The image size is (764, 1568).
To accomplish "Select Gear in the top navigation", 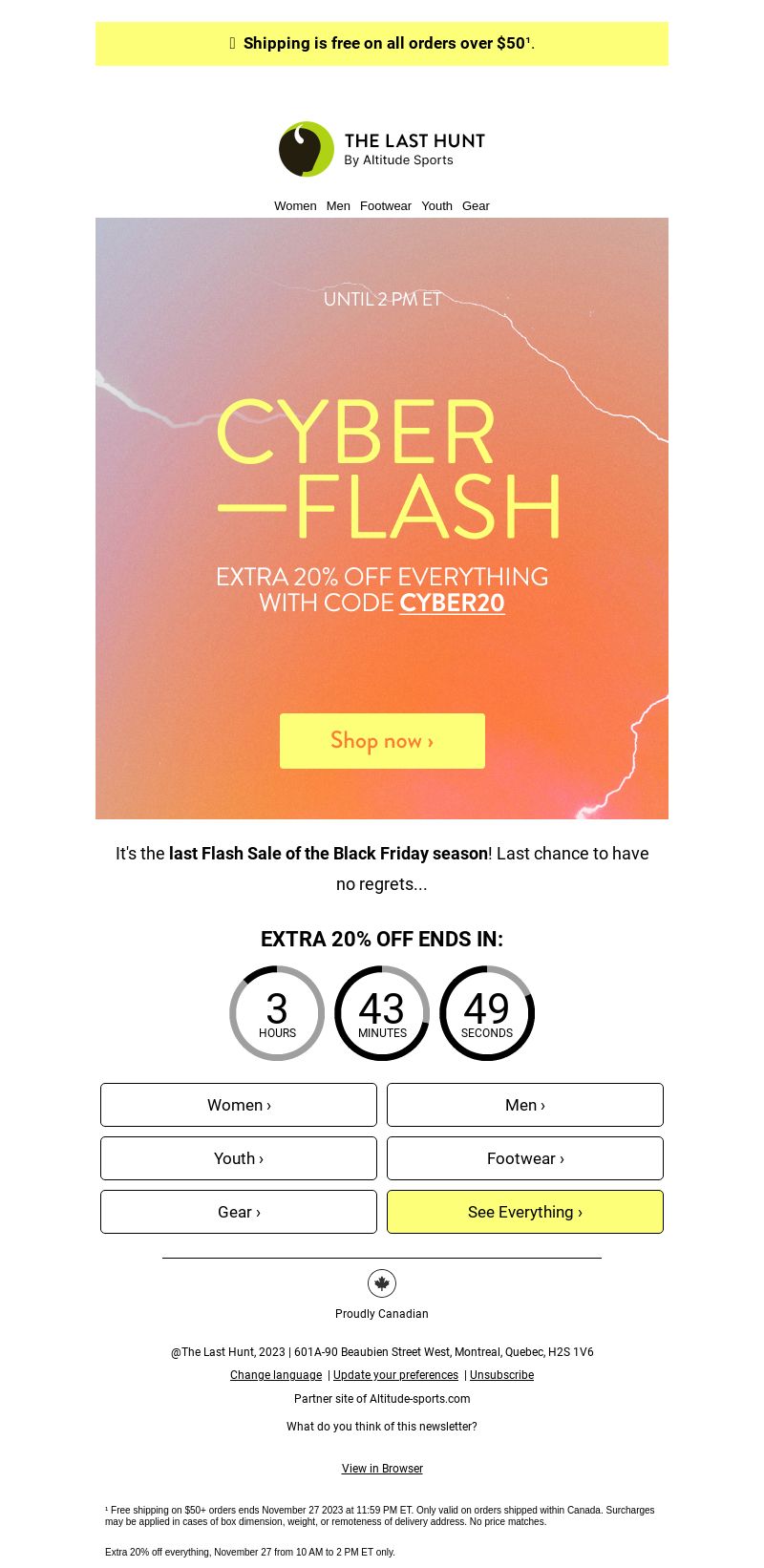I will [x=476, y=205].
